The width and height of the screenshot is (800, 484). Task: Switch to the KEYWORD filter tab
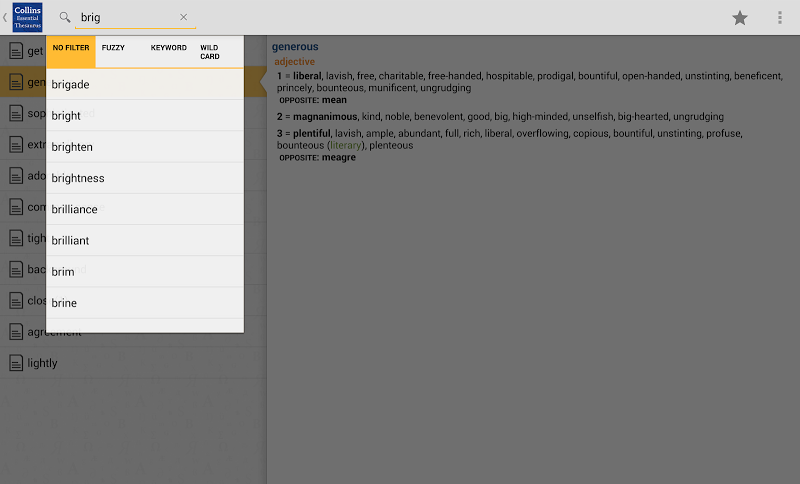[169, 52]
